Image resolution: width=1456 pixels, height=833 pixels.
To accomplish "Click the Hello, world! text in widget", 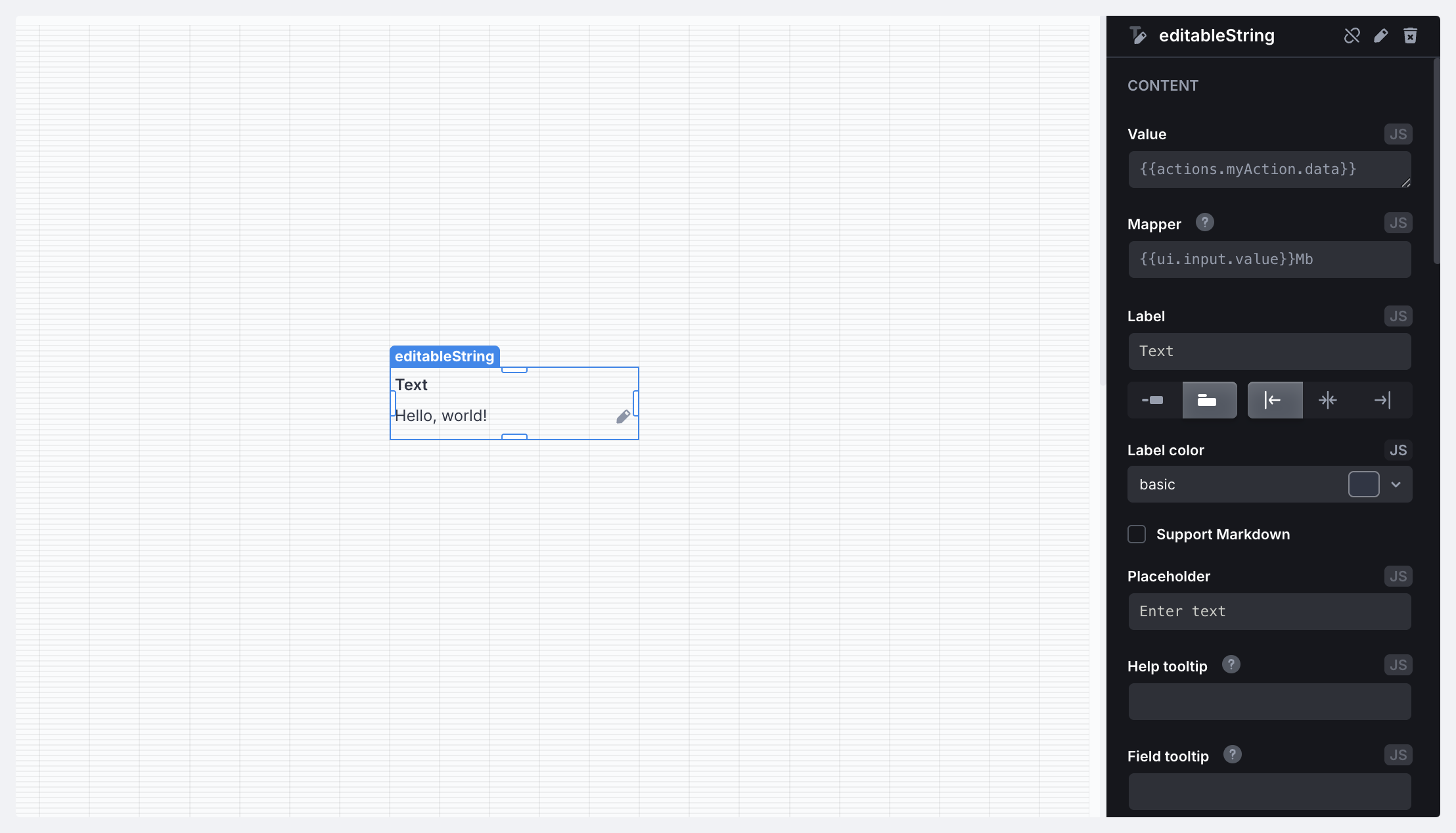I will pyautogui.click(x=441, y=416).
